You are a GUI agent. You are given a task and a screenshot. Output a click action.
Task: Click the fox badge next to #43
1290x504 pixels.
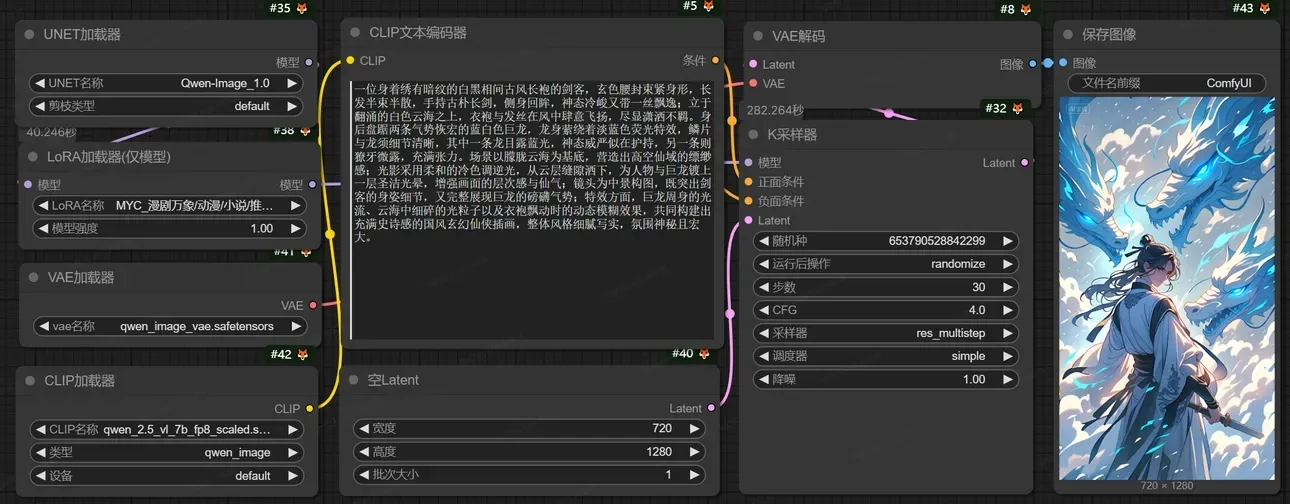[1266, 8]
